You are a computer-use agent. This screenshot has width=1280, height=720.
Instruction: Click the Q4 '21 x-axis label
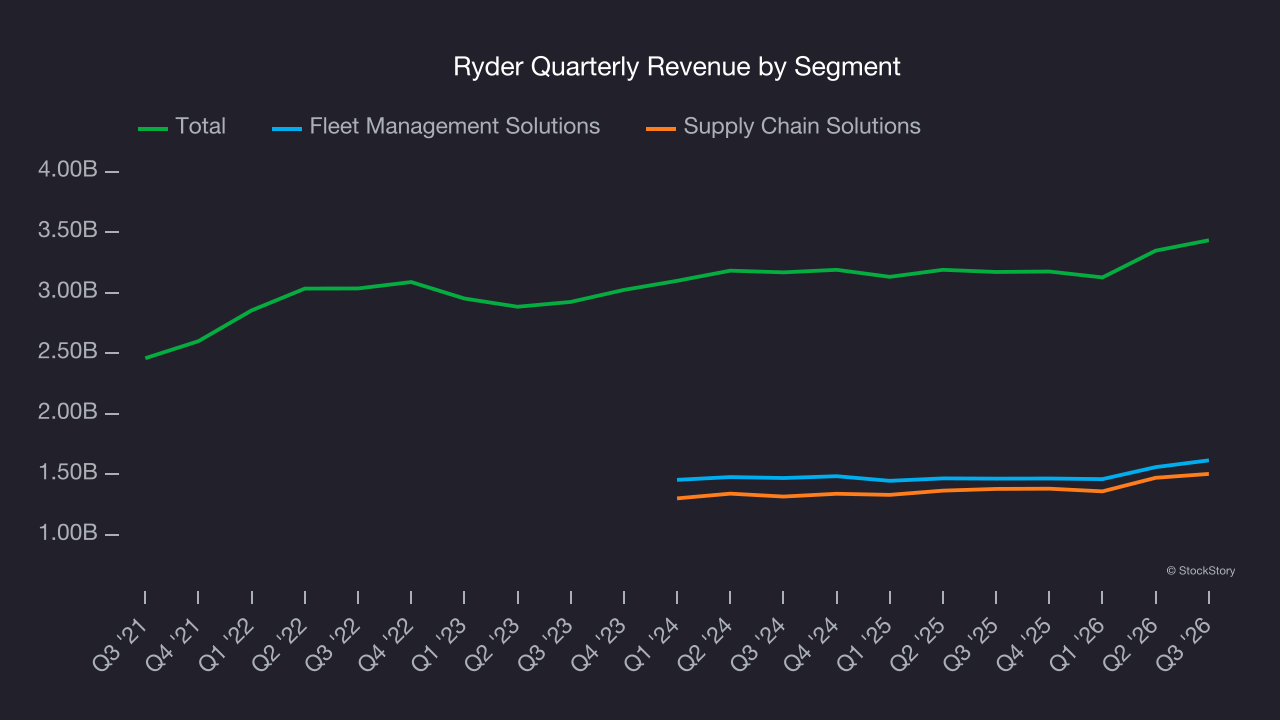point(175,645)
